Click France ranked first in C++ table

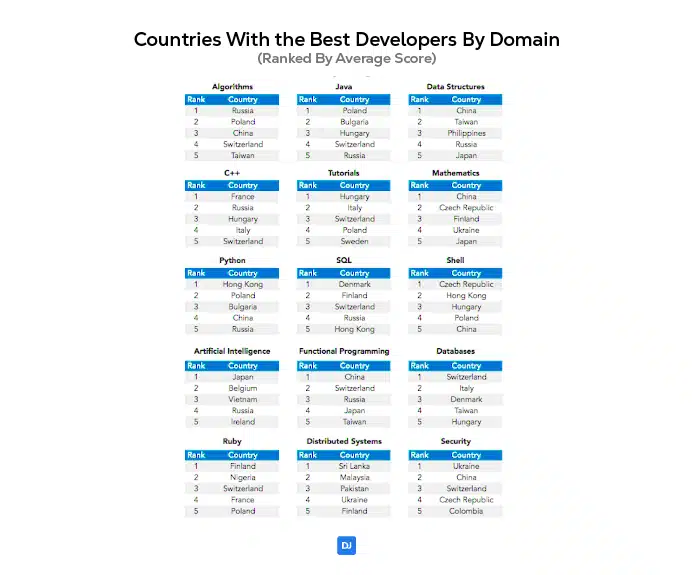[242, 197]
